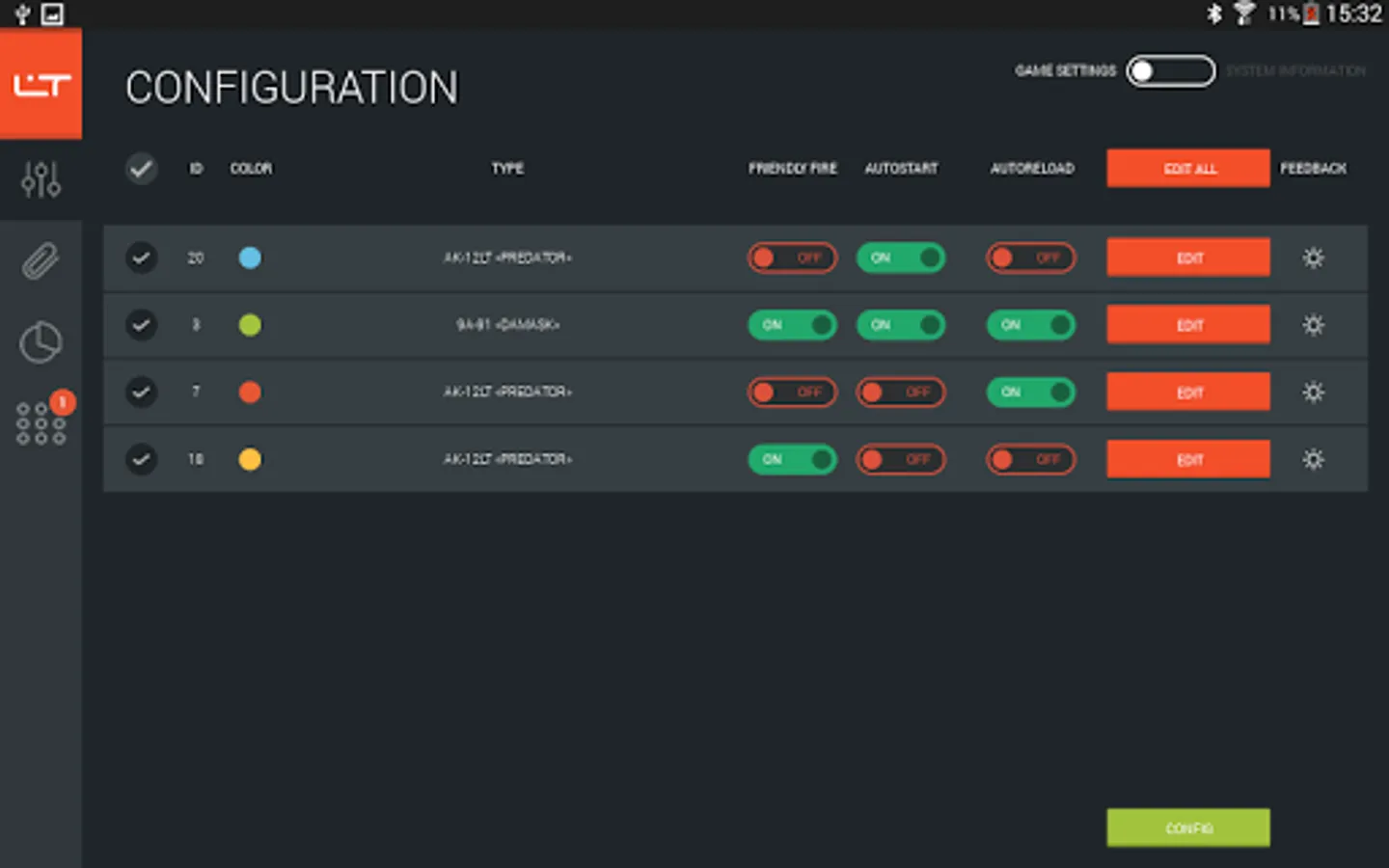Image resolution: width=1389 pixels, height=868 pixels.
Task: Toggle the select-all checkbox in header
Action: 141,169
